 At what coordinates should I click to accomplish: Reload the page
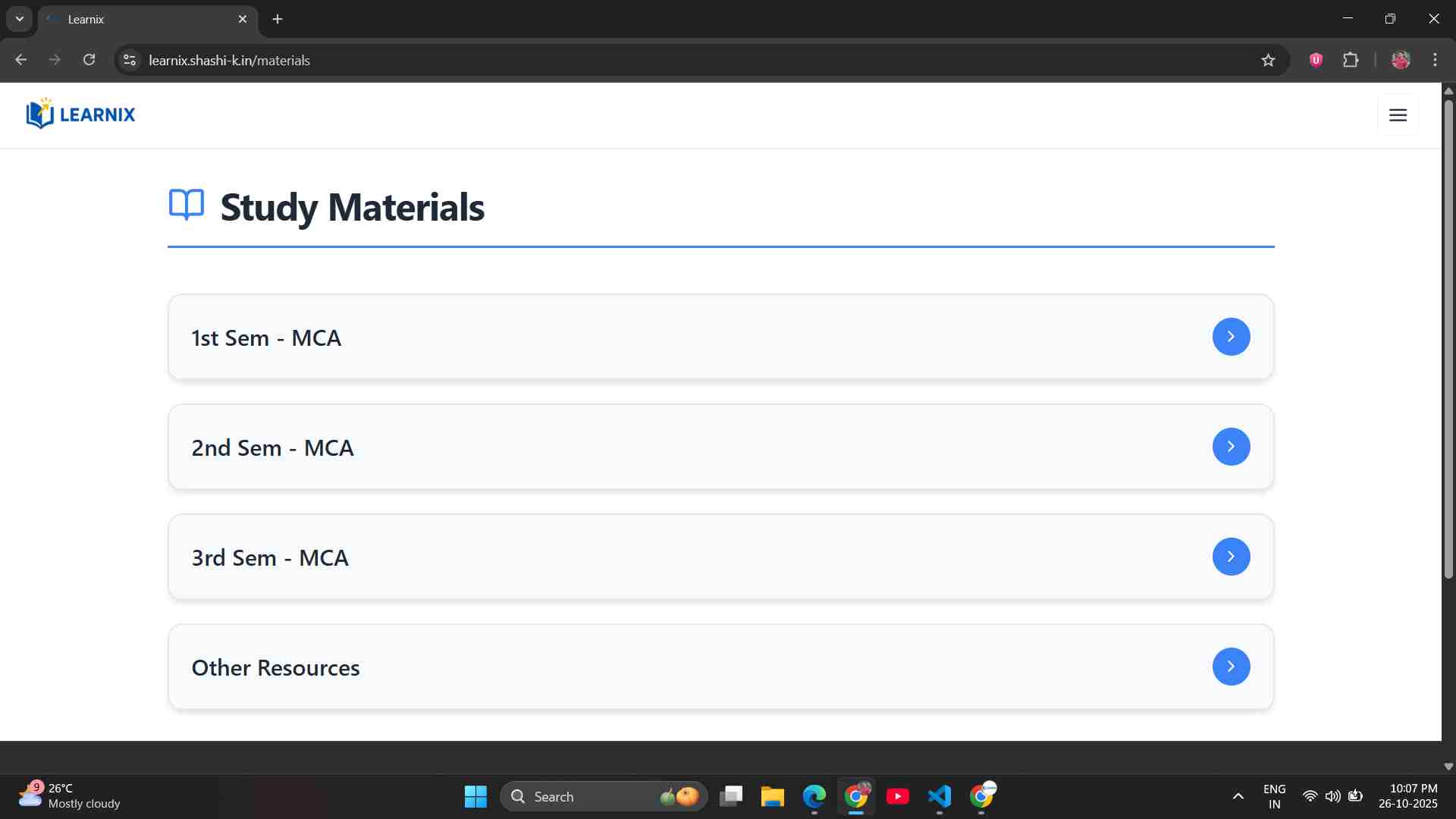(89, 60)
